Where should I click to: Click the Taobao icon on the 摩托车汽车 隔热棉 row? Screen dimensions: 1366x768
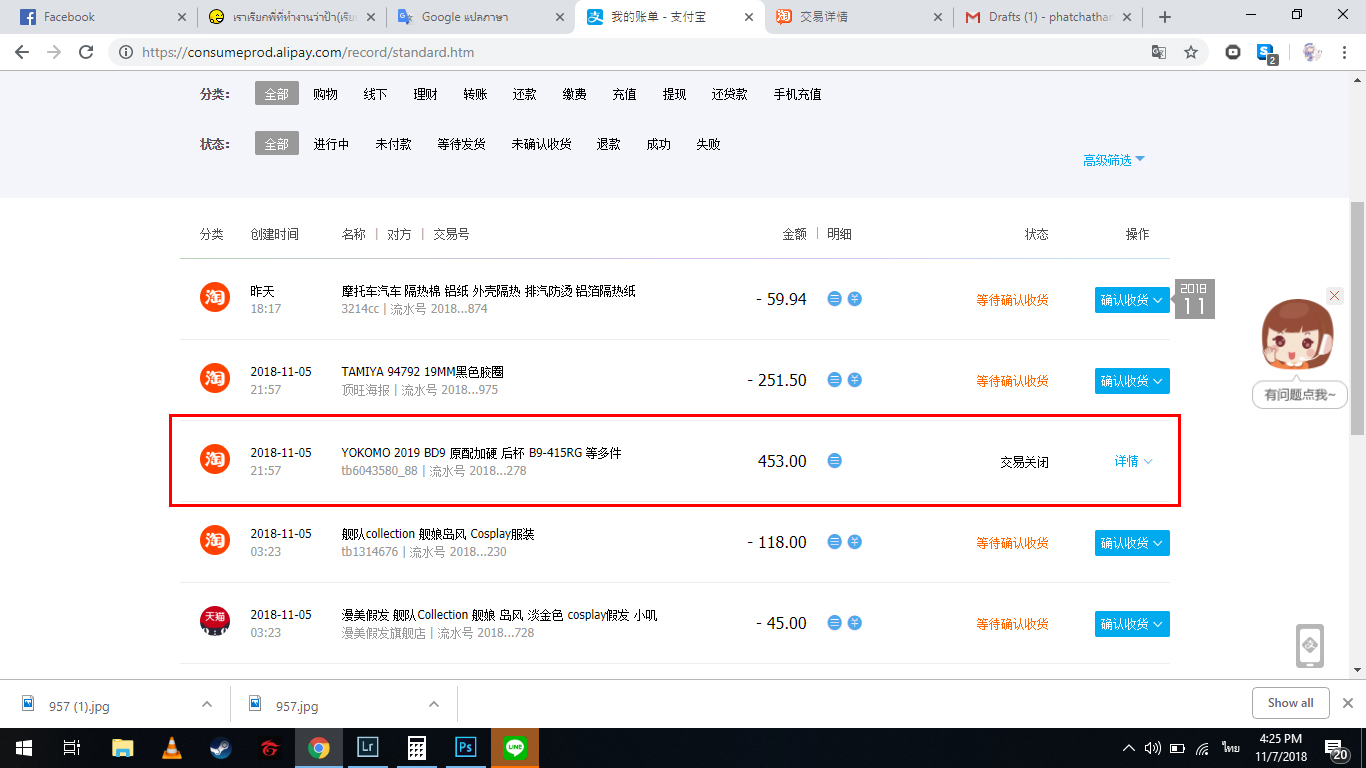point(215,297)
